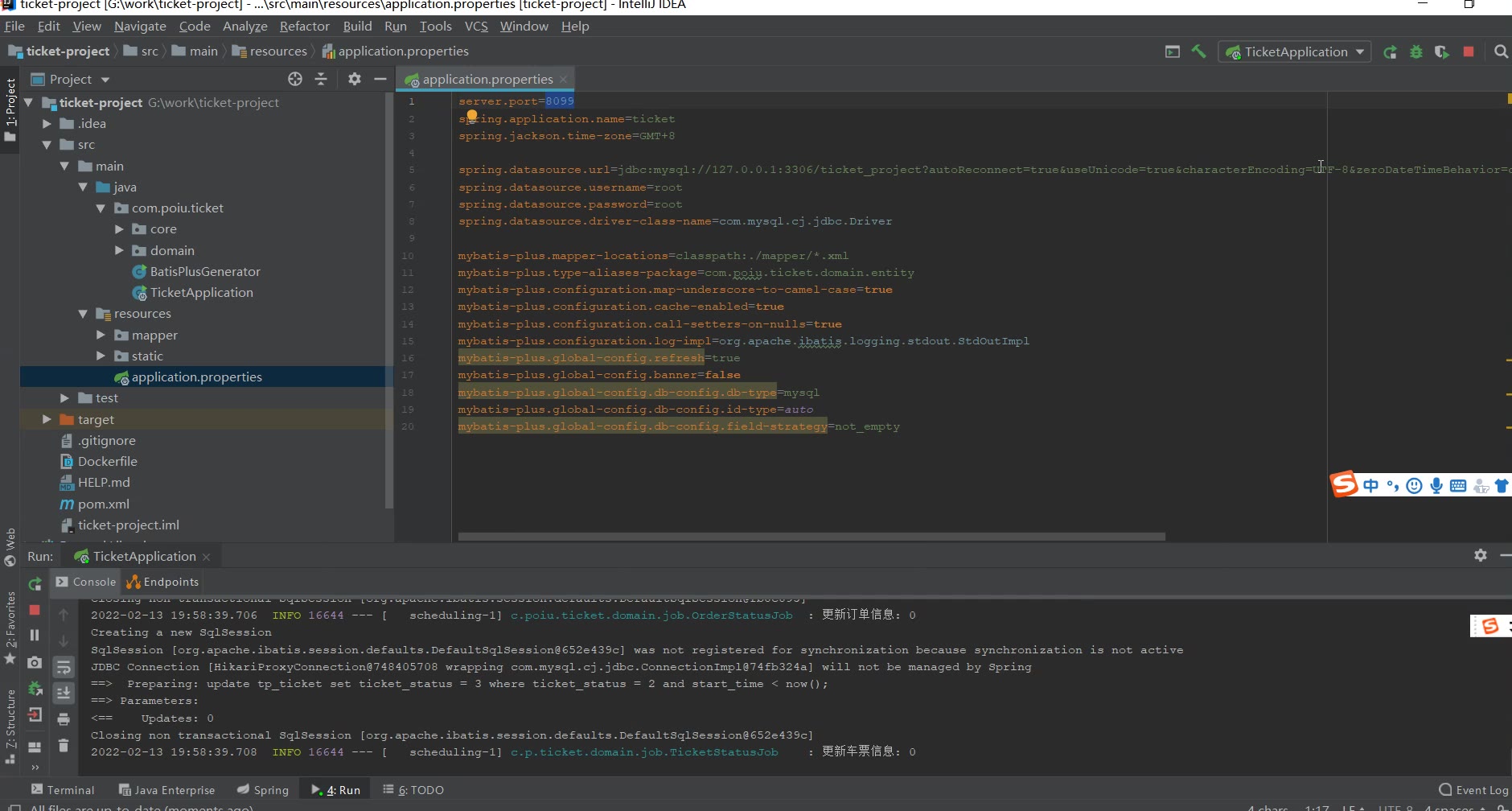Collapse the resources folder node

click(x=83, y=314)
